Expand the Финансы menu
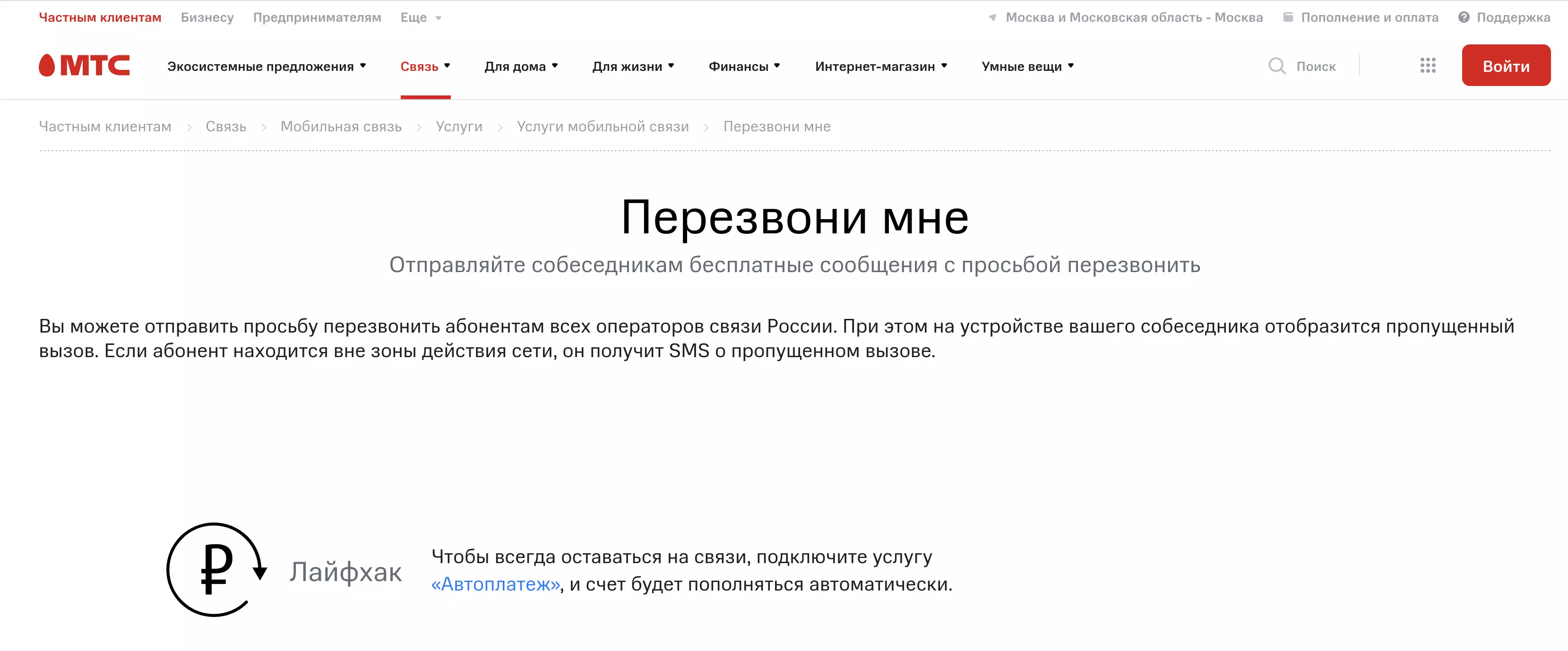Image resolution: width=1568 pixels, height=651 pixels. 744,66
